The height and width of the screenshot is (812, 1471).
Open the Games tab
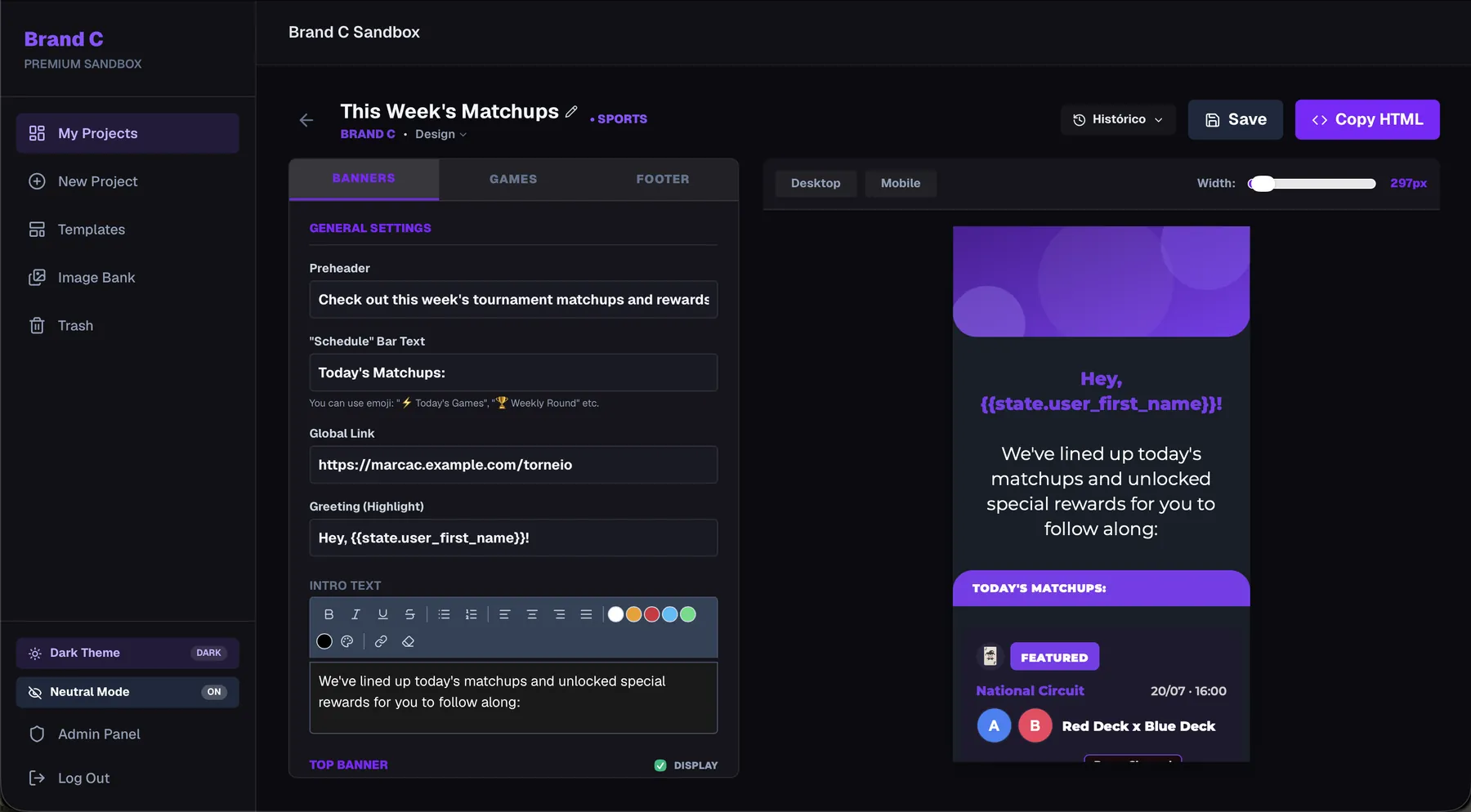513,179
